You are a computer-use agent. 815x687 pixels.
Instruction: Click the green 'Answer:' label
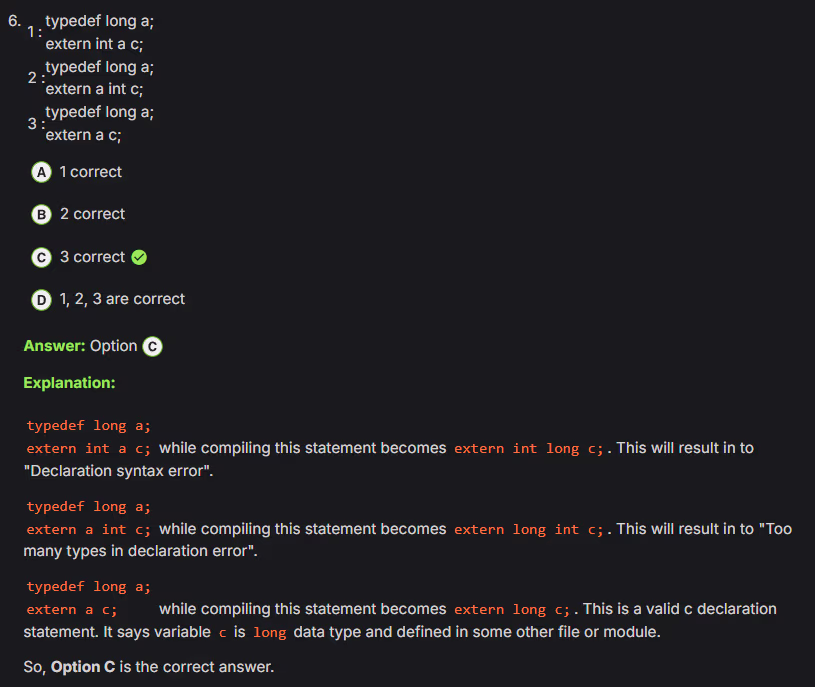point(54,346)
